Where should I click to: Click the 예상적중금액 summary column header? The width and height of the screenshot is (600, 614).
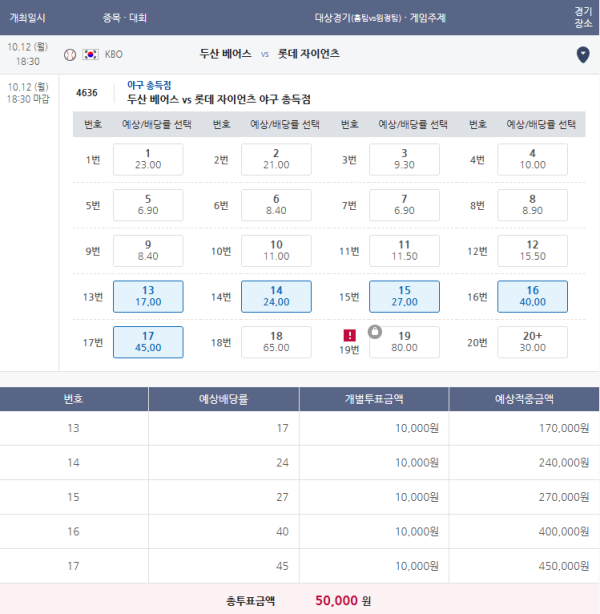[524, 399]
